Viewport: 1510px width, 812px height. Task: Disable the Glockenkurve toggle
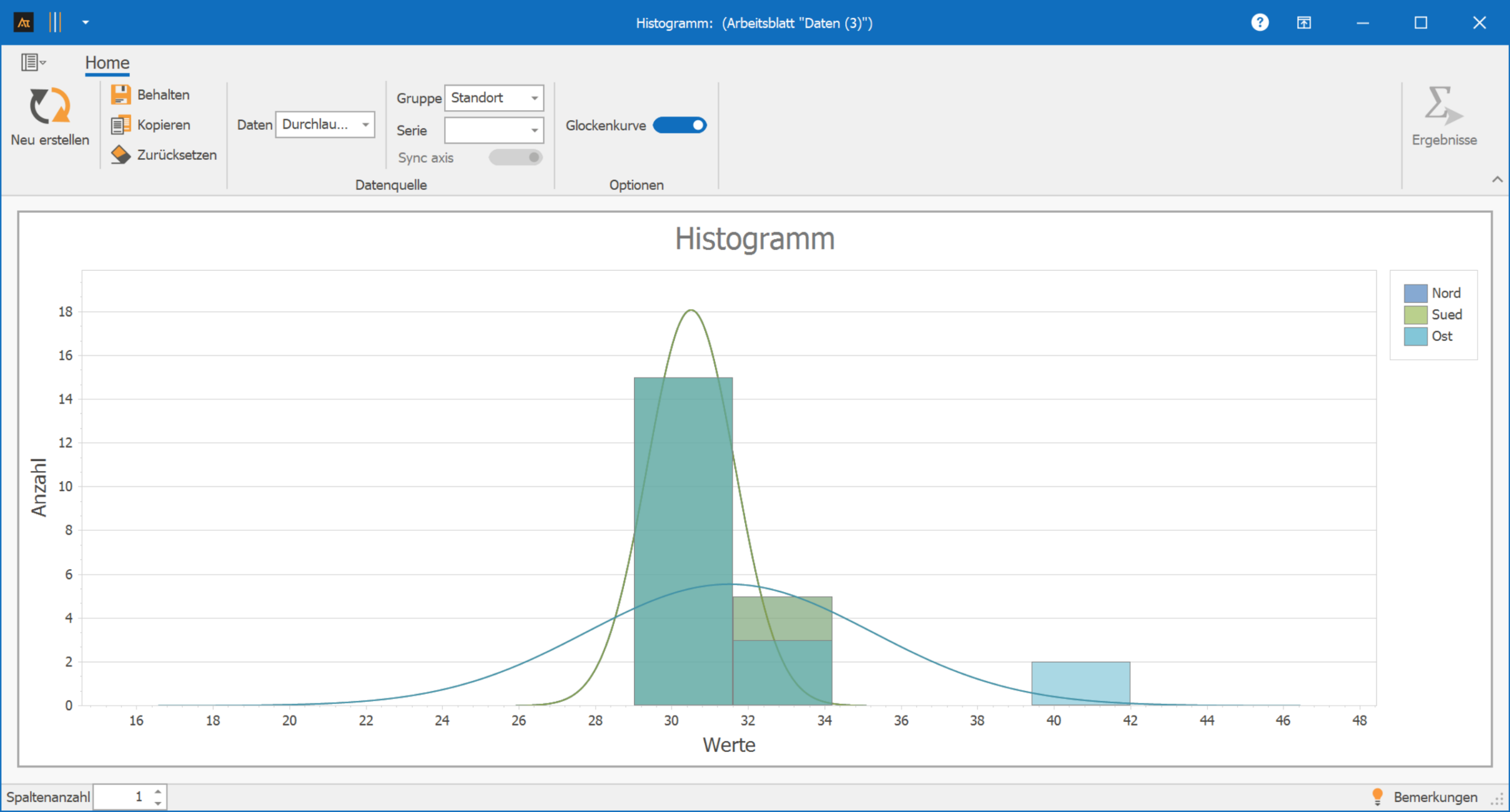(679, 125)
